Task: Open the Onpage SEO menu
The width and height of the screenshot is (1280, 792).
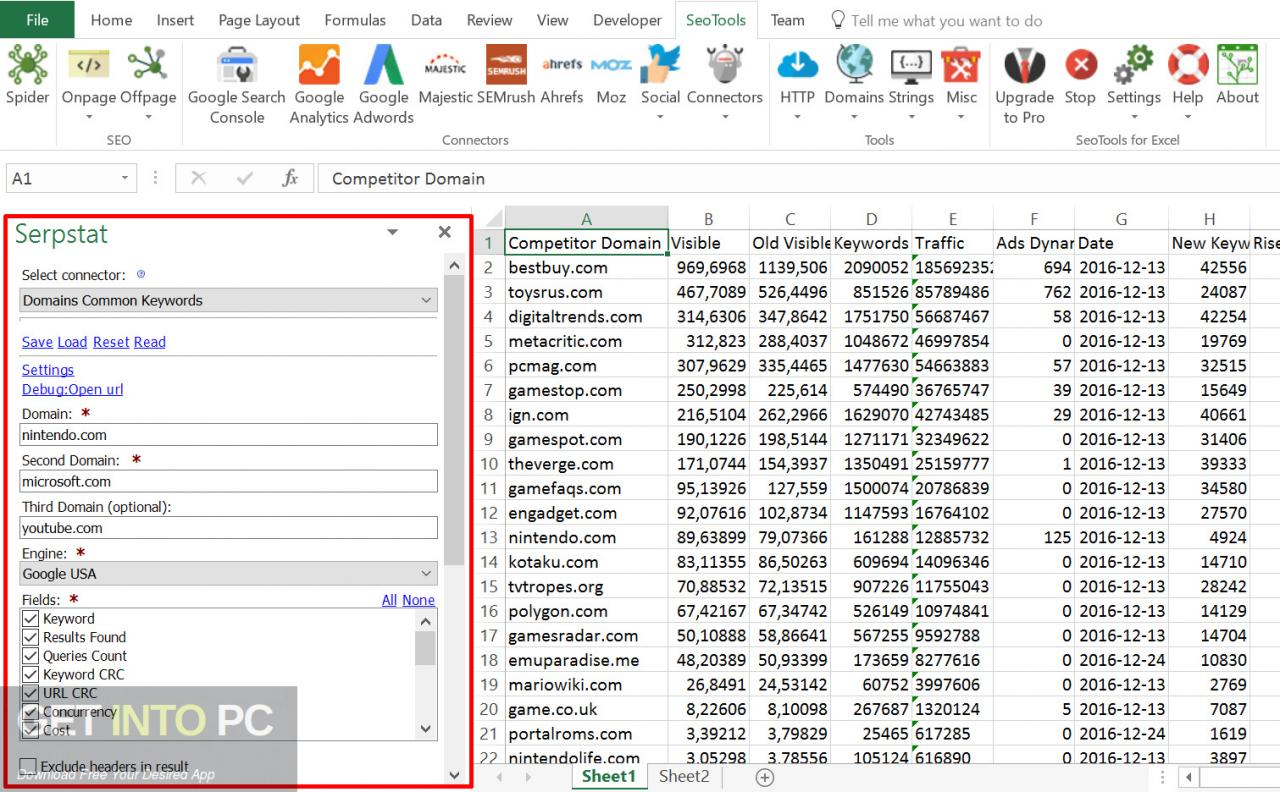Action: point(88,83)
